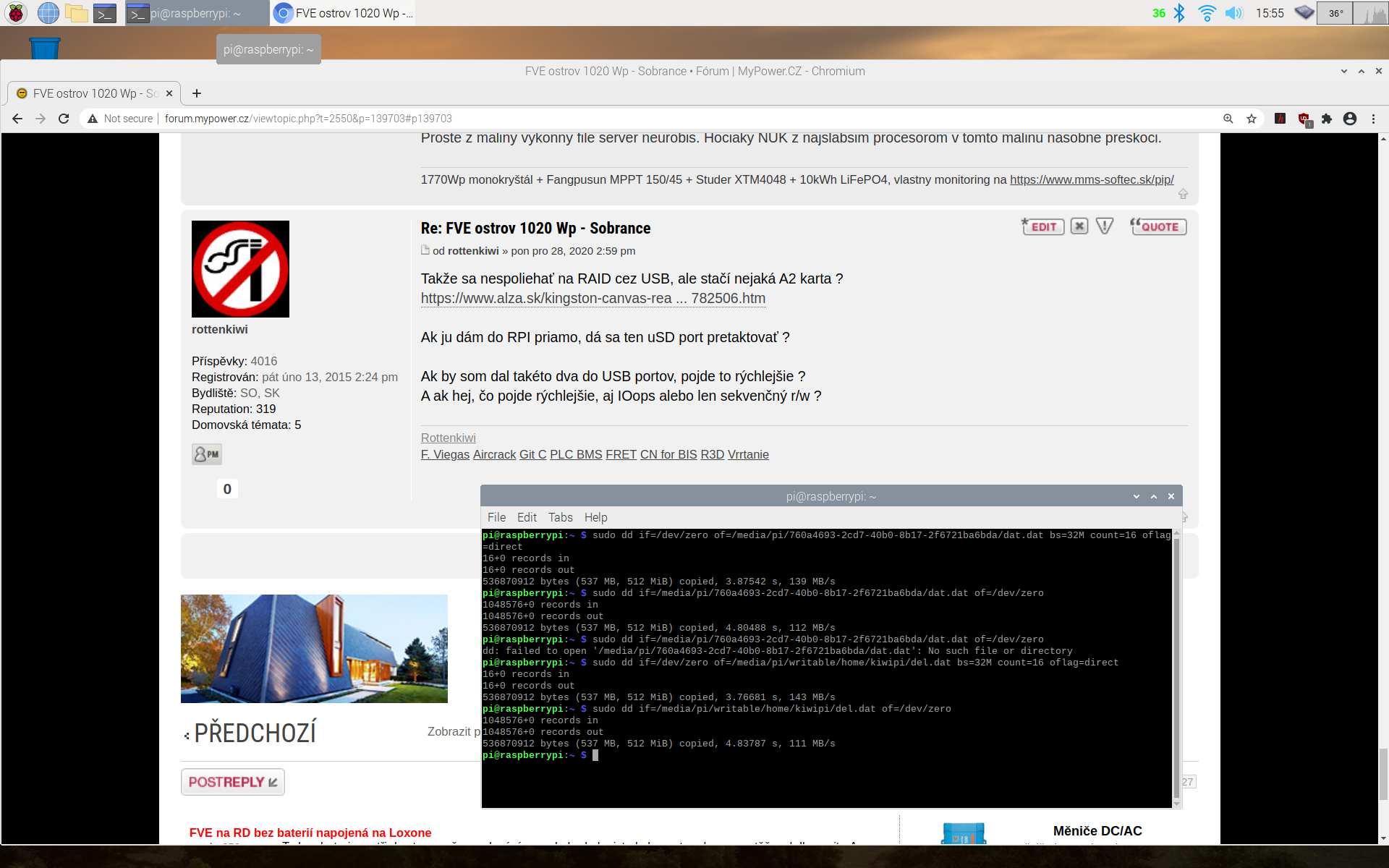Open a new Chromium tab
The image size is (1389, 868).
pyautogui.click(x=197, y=93)
